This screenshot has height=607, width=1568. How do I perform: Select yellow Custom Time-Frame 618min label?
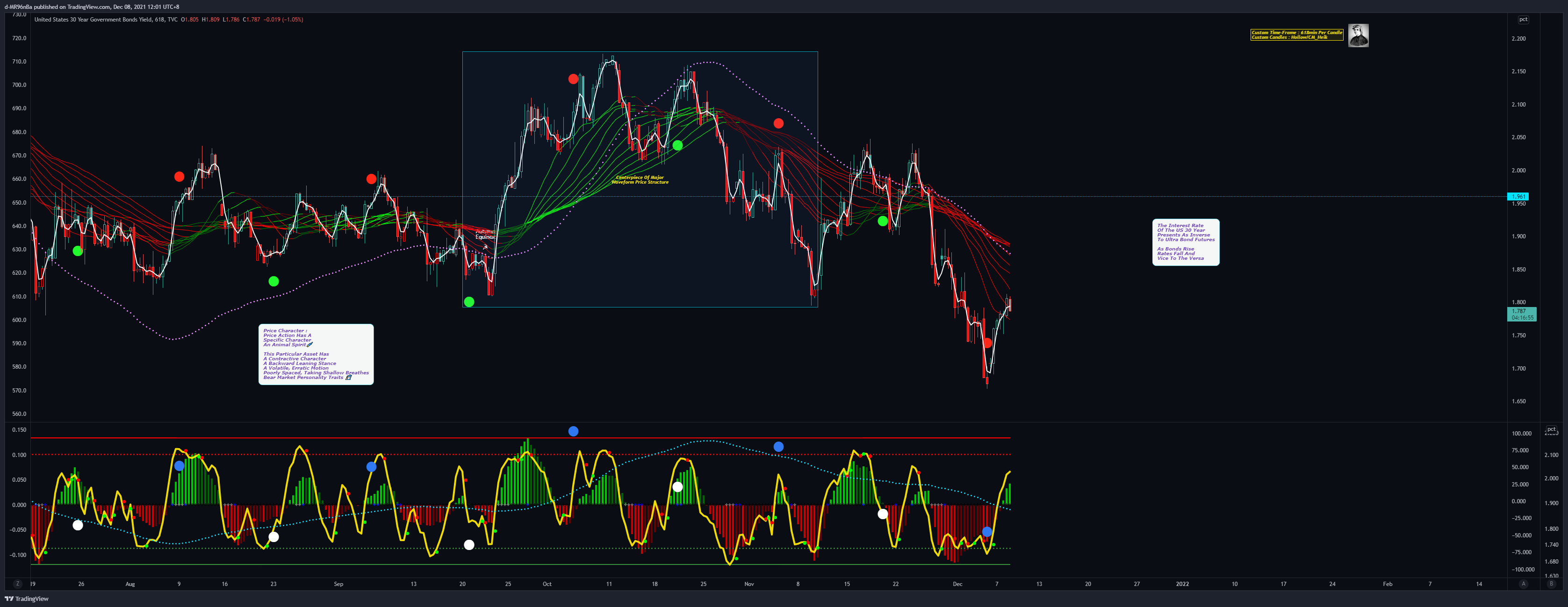coord(1296,35)
